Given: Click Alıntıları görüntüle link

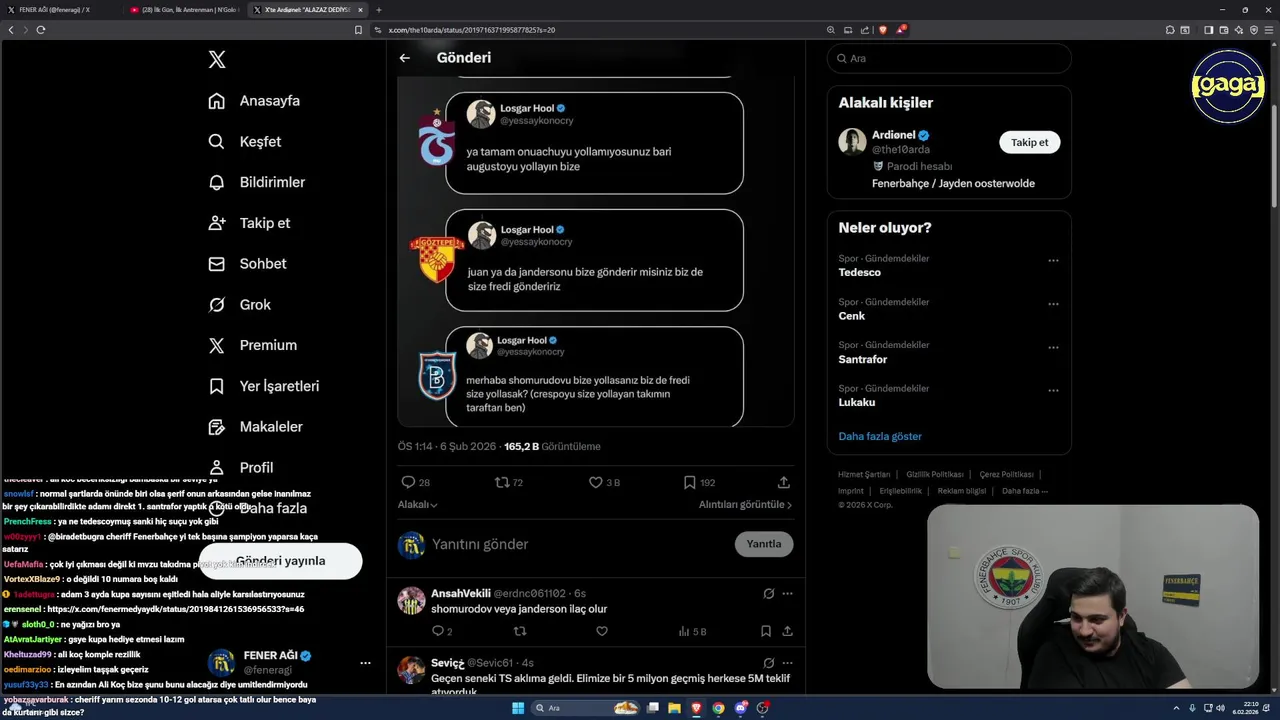Looking at the screenshot, I should [x=745, y=505].
